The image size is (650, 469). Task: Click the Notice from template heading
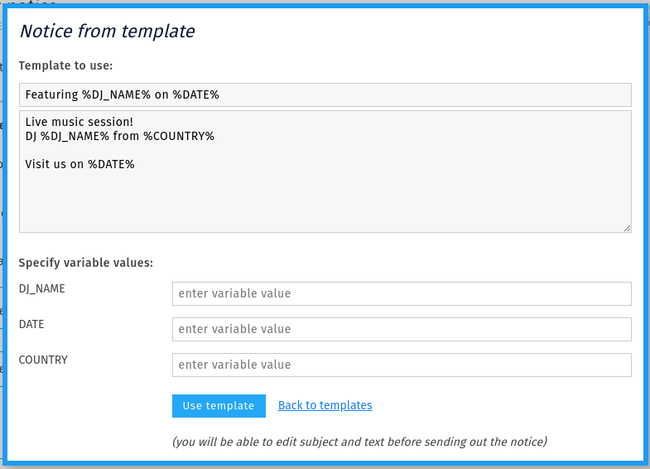pos(107,31)
